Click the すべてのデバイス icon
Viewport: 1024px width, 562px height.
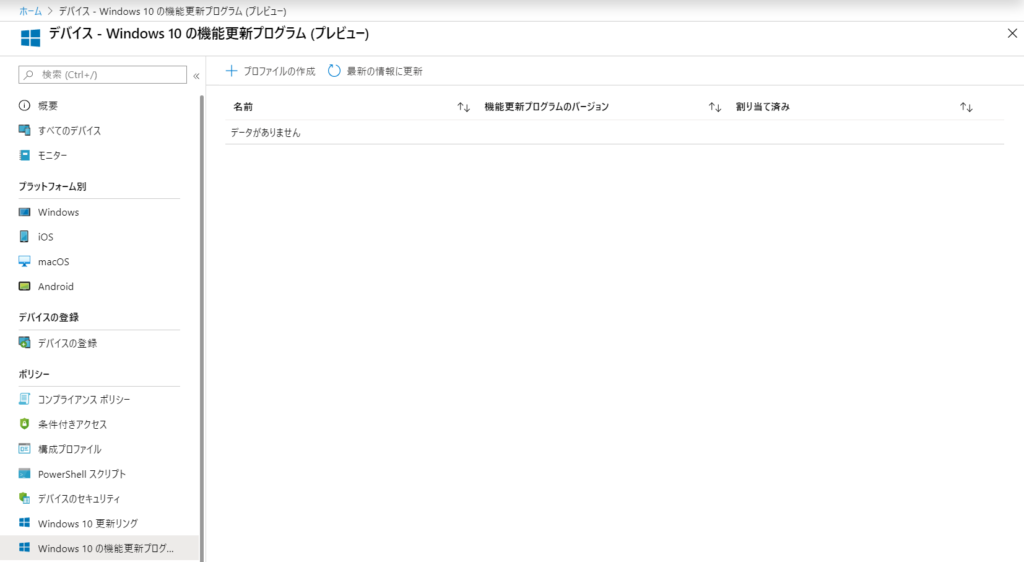[24, 131]
